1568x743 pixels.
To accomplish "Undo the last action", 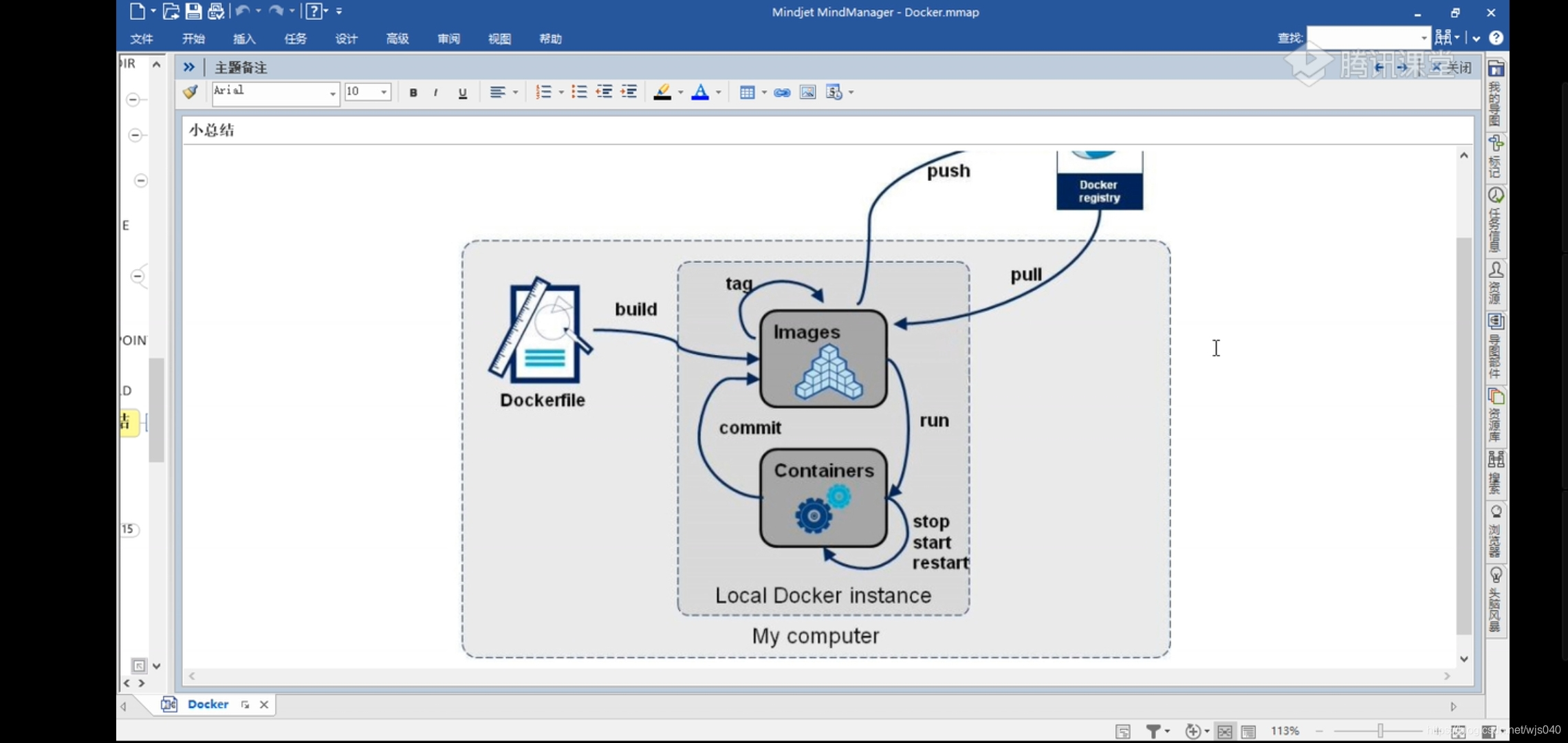I will 242,11.
